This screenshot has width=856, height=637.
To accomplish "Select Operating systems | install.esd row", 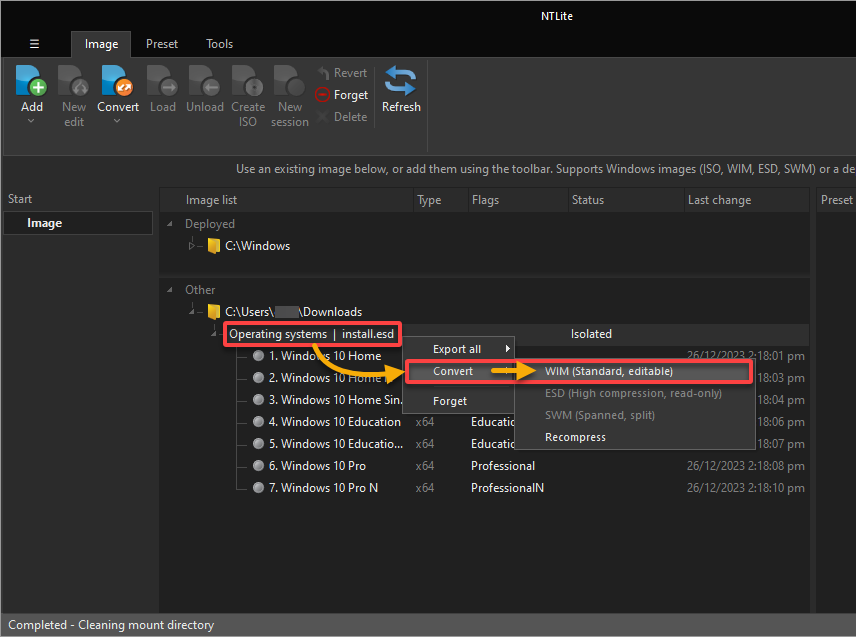I will pos(311,334).
